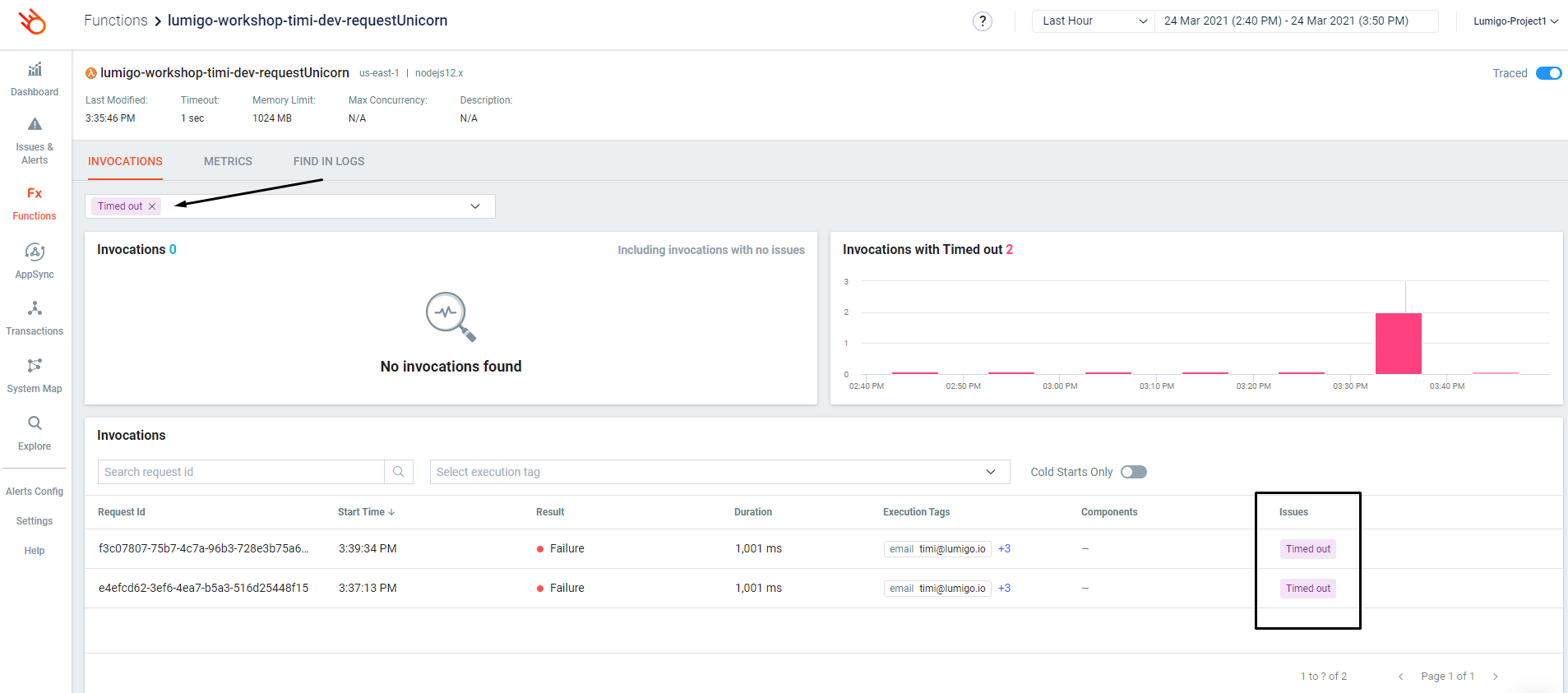Click Failure result on 3:39:34 PM row

(x=561, y=548)
